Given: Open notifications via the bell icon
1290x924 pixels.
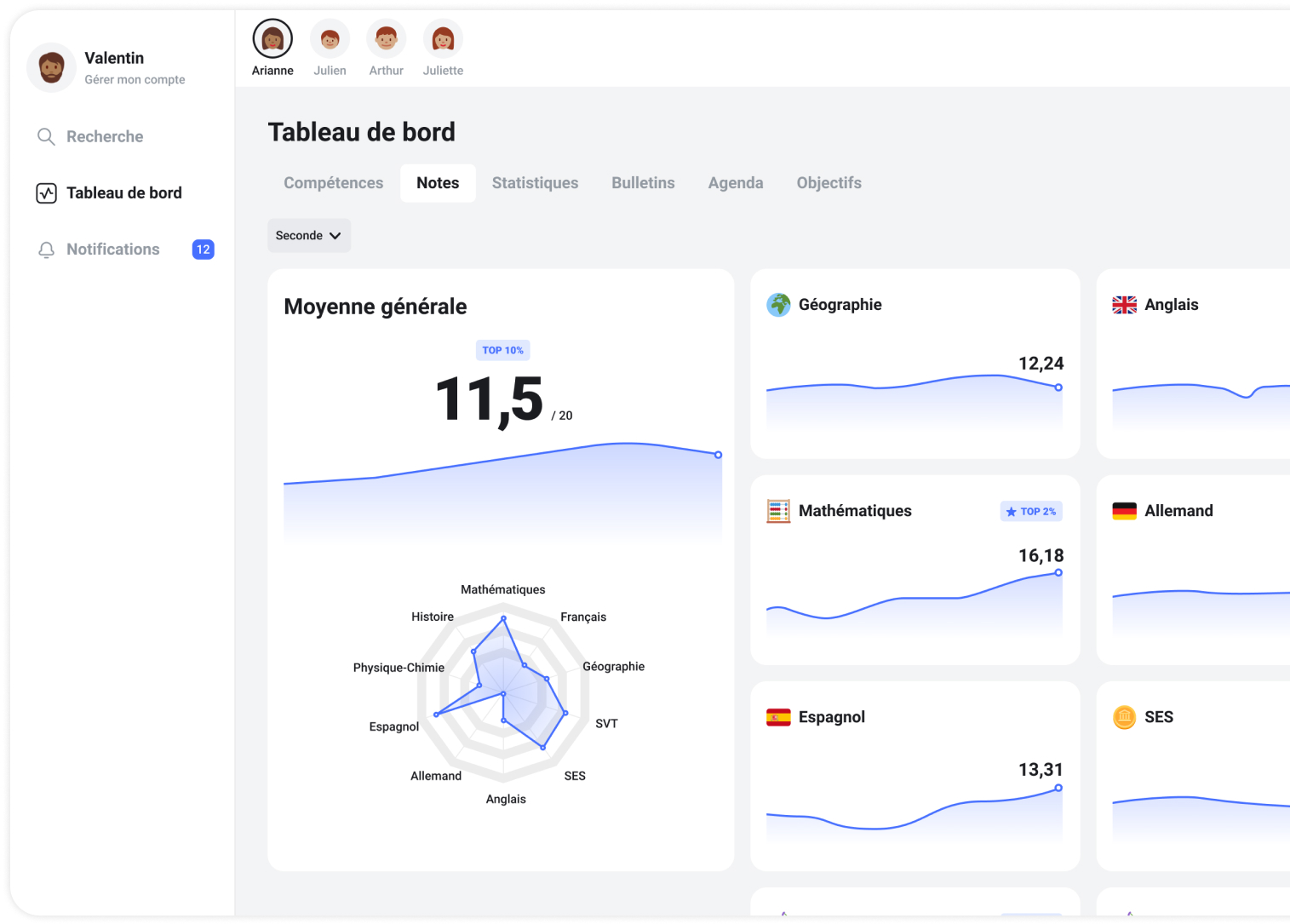Looking at the screenshot, I should click(x=46, y=249).
